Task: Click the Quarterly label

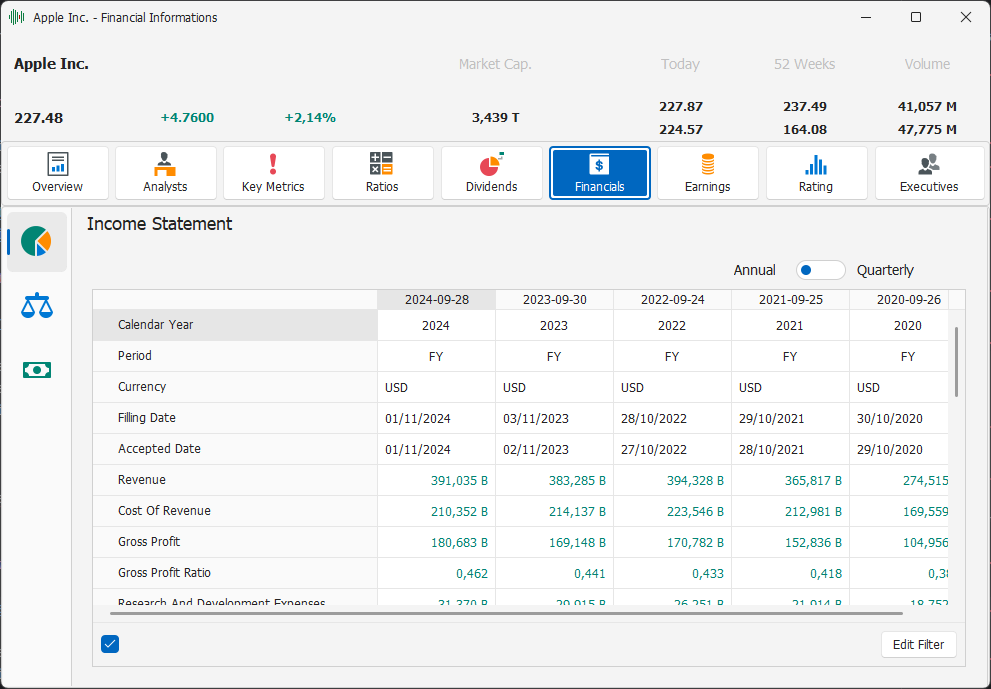Action: point(885,270)
